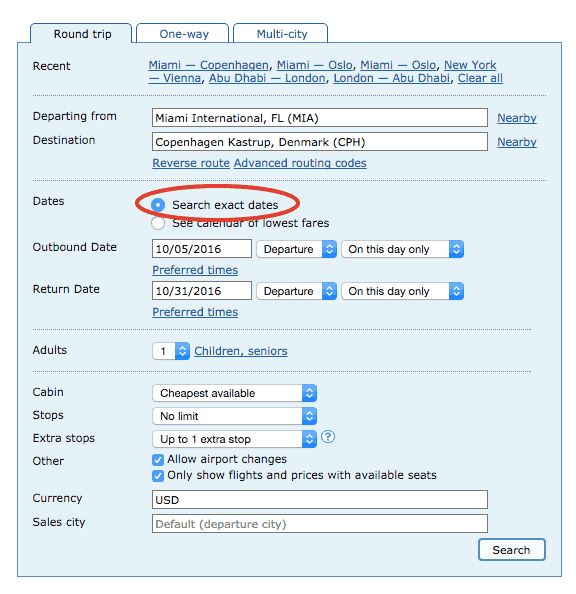The width and height of the screenshot is (576, 594).
Task: Open the Outbound Date Departure dropdown
Action: click(296, 249)
